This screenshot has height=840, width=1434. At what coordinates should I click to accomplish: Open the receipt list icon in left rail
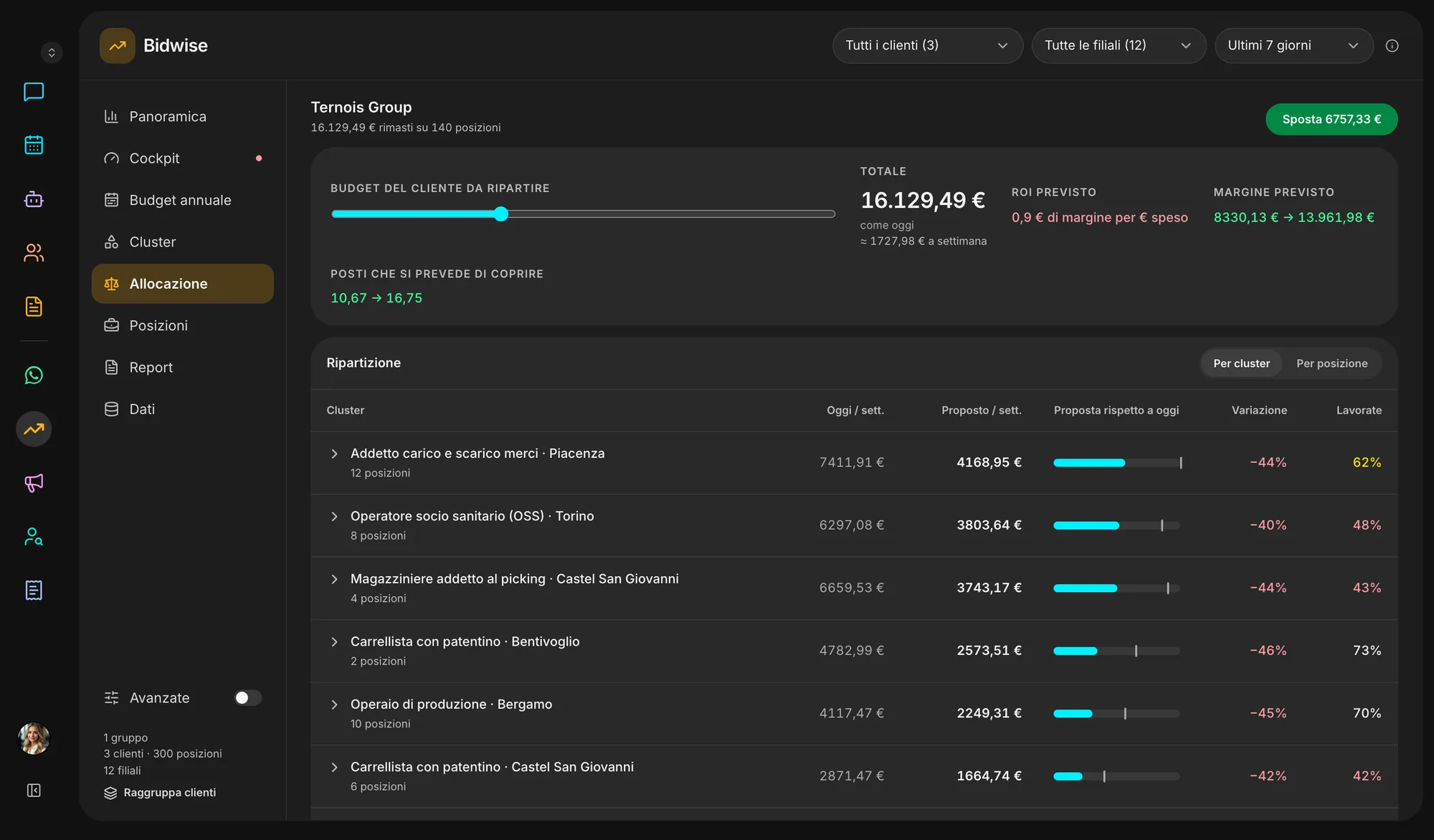[34, 590]
